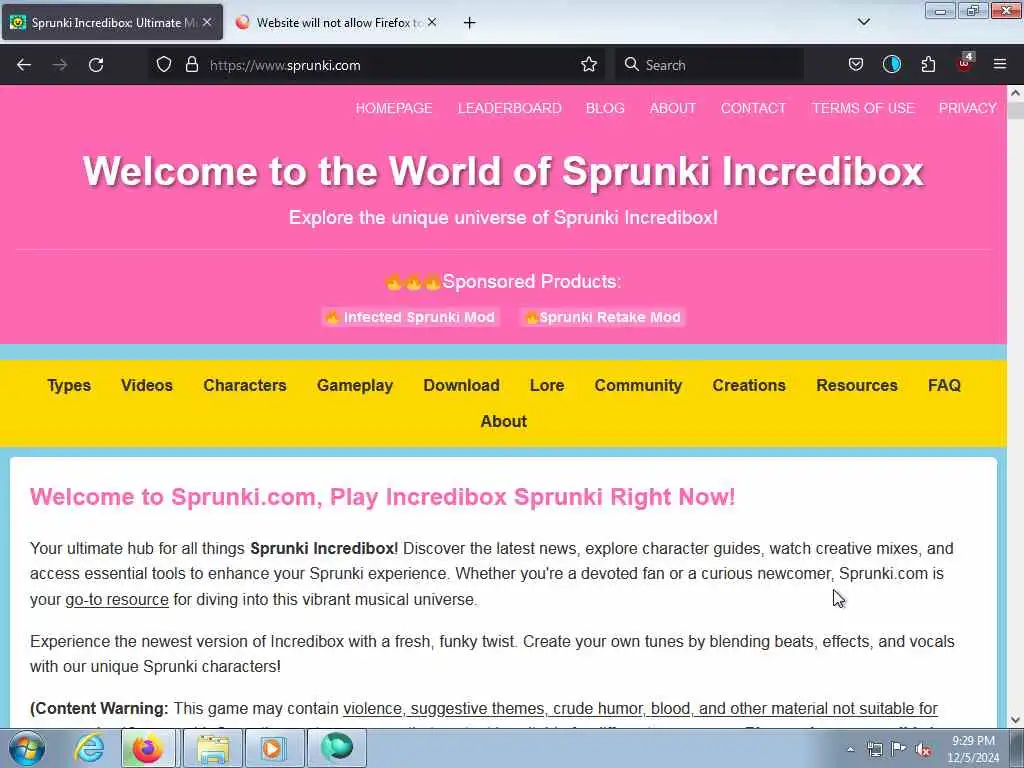Select Resources in the yellow menu
Viewport: 1024px width, 768px height.
click(x=857, y=385)
